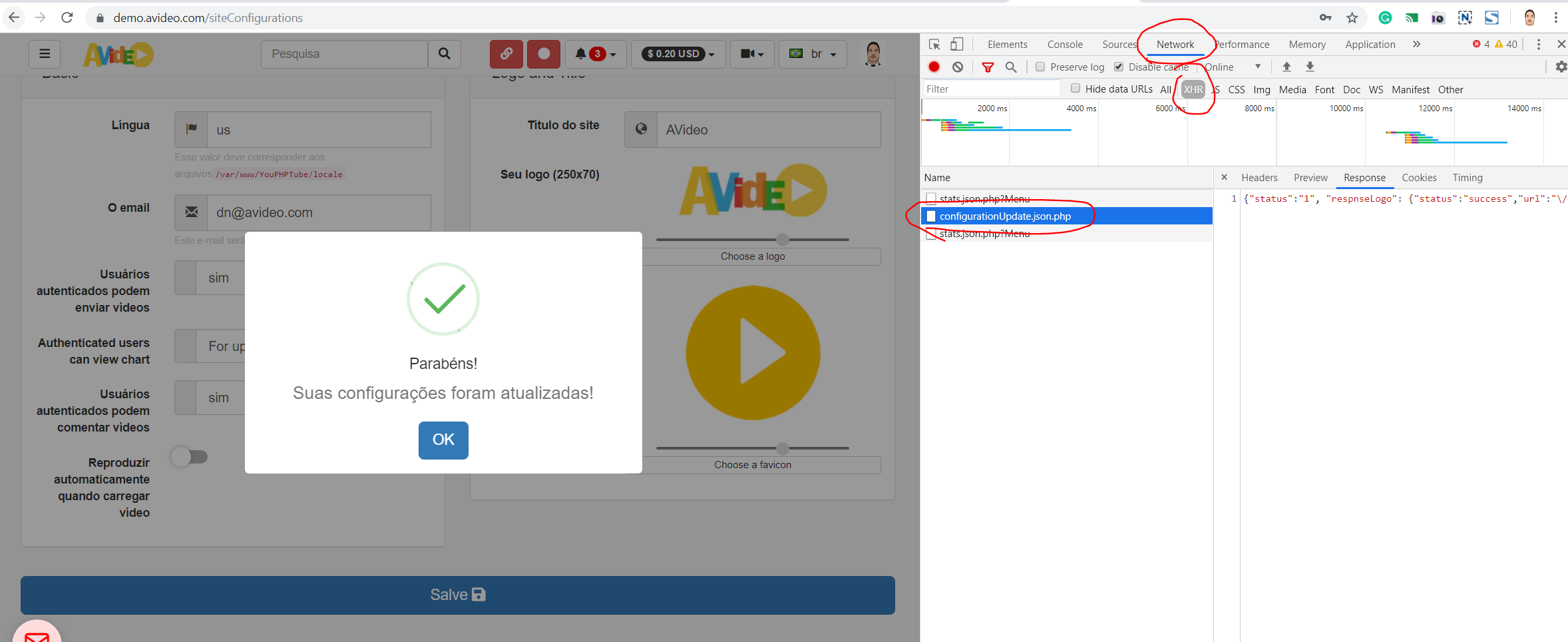Uncheck Disable cache
Image resolution: width=1568 pixels, height=642 pixels.
1118,67
